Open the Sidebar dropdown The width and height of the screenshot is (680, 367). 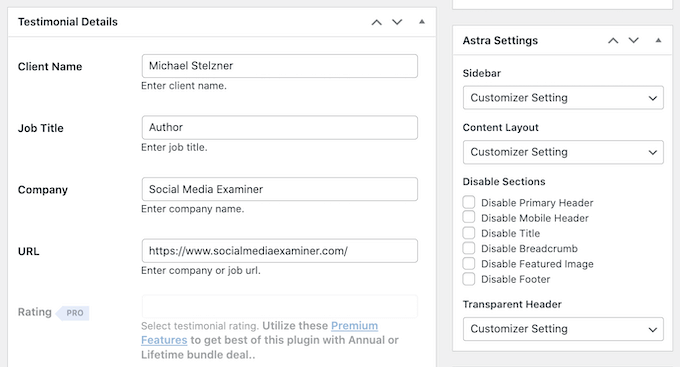563,98
